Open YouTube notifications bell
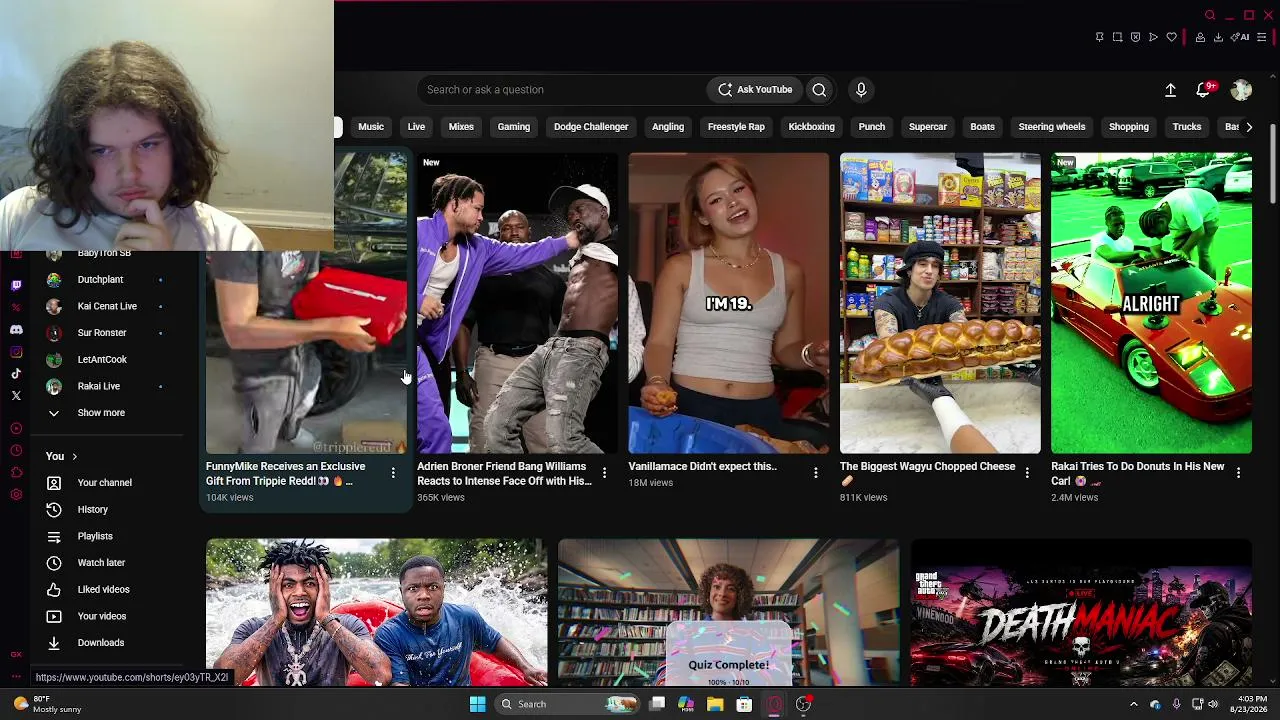 pos(1204,90)
